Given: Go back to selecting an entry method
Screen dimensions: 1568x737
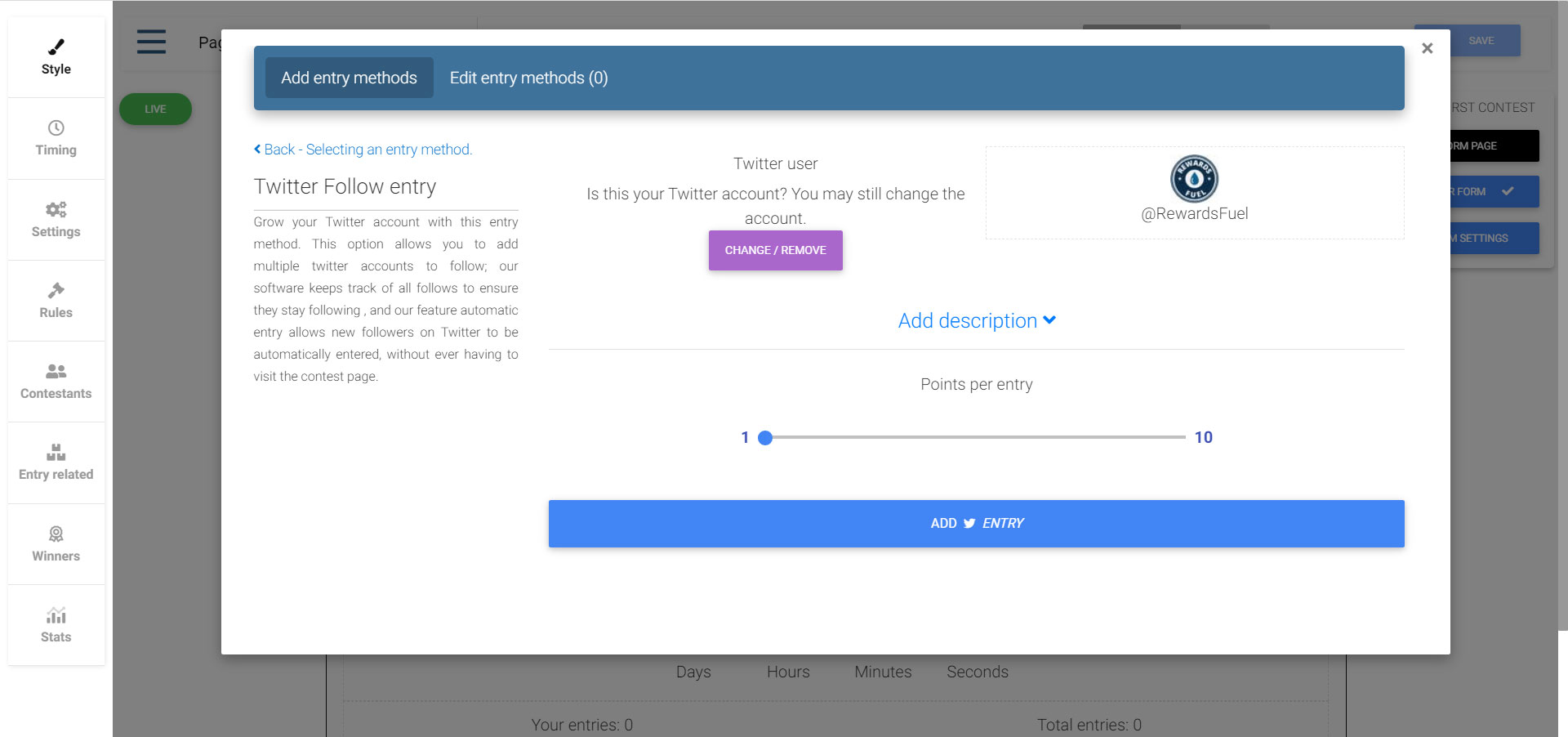Looking at the screenshot, I should (x=363, y=150).
